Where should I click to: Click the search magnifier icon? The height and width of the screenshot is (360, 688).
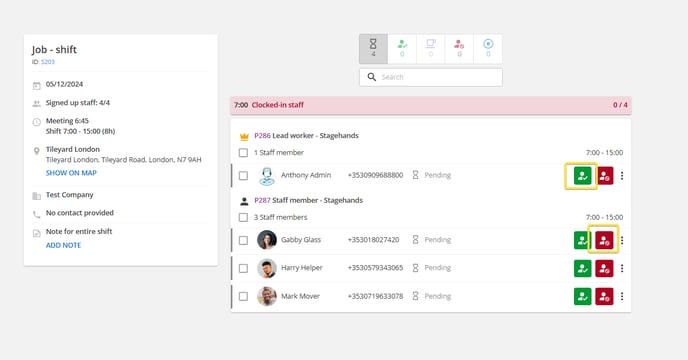[x=372, y=77]
